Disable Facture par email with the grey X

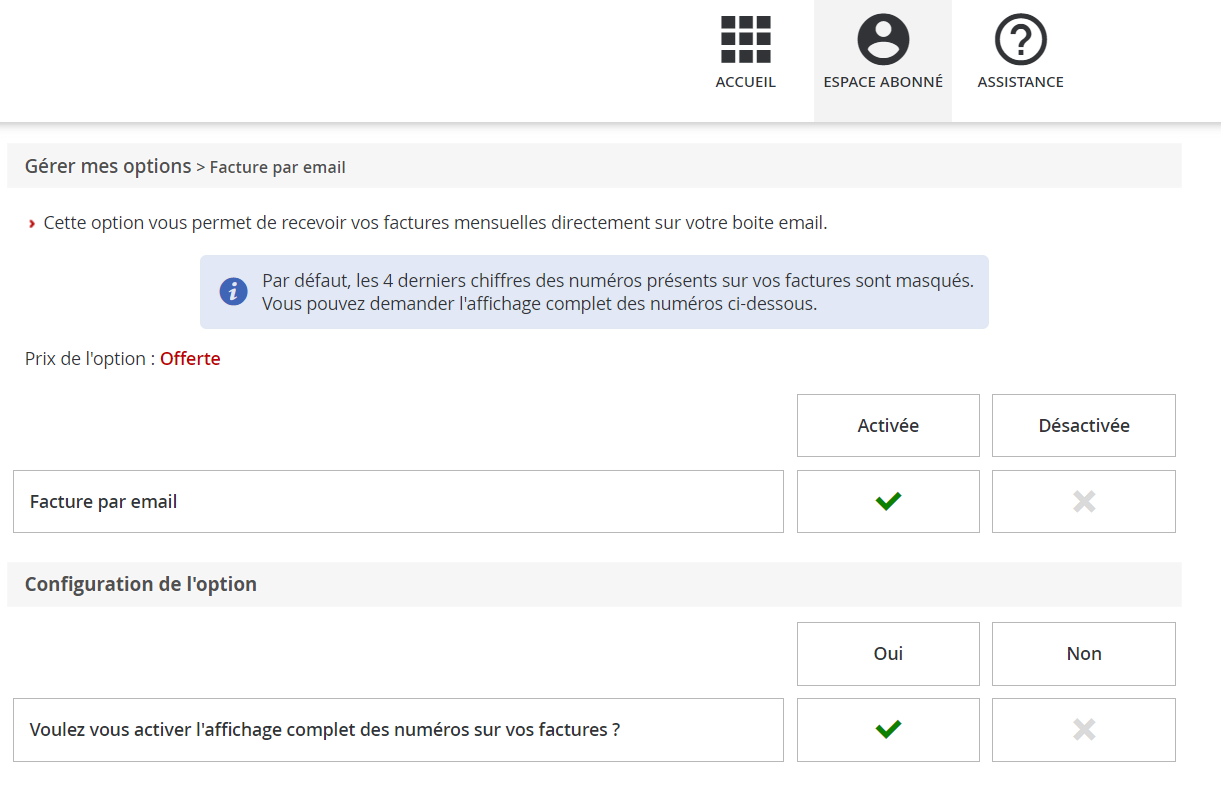[x=1084, y=502]
